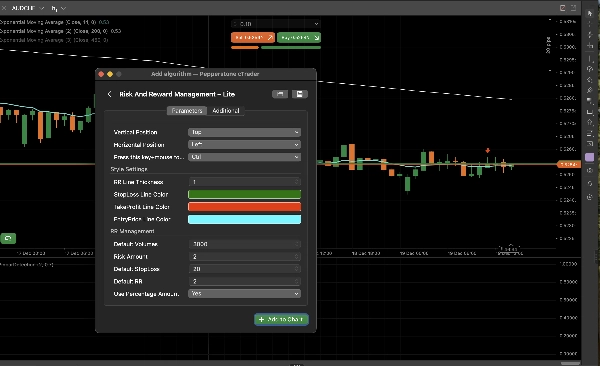The image size is (600, 366).
Task: Open the TakeProfit Line Color red swatch
Action: (x=244, y=207)
